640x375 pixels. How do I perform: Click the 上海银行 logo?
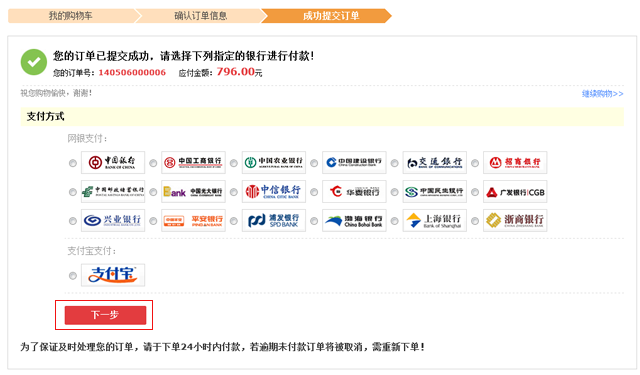click(435, 220)
